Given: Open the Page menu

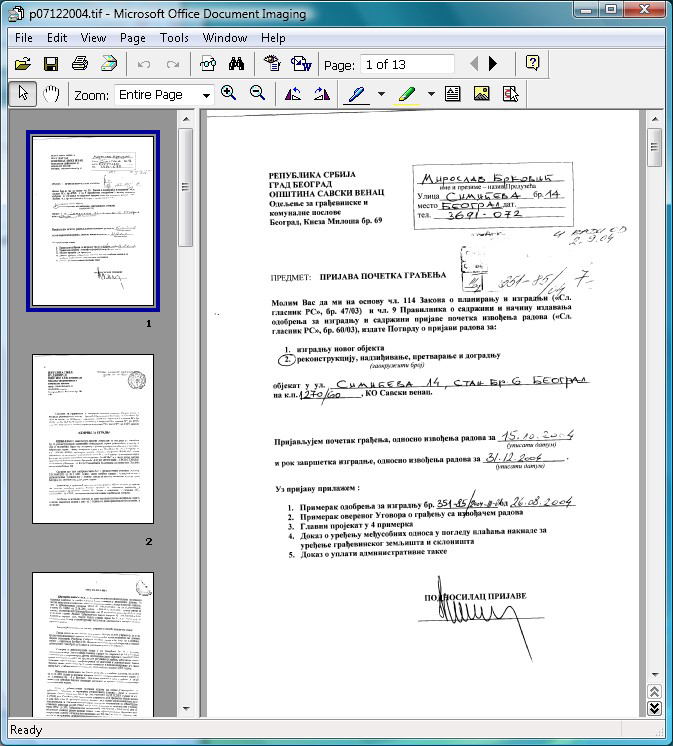Looking at the screenshot, I should pyautogui.click(x=133, y=38).
